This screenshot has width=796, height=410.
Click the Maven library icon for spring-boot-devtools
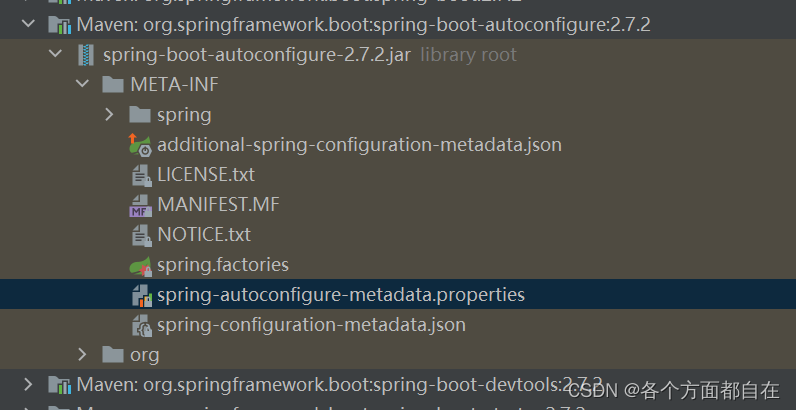click(x=60, y=385)
